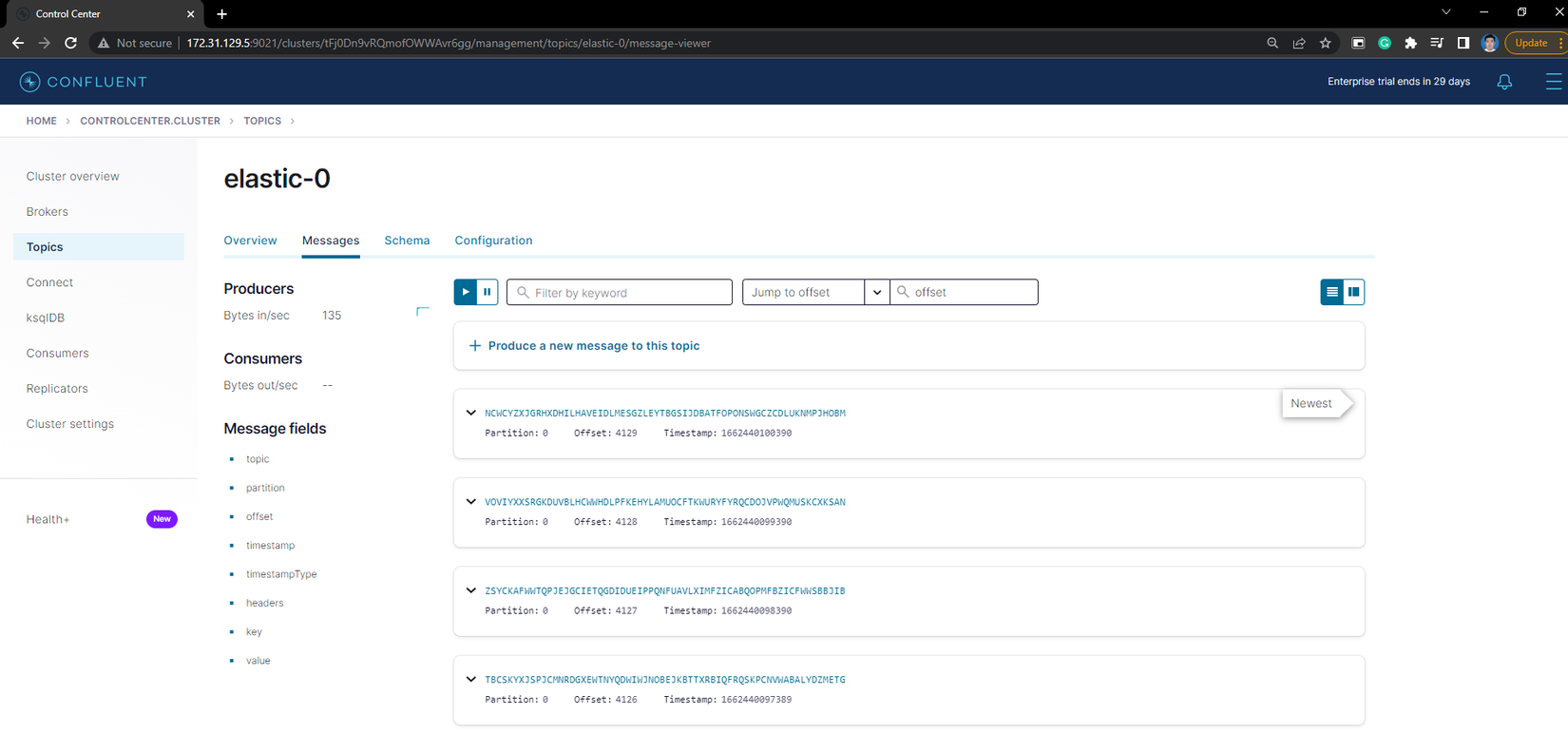
Task: Click the Confluent logo icon
Action: click(x=30, y=82)
